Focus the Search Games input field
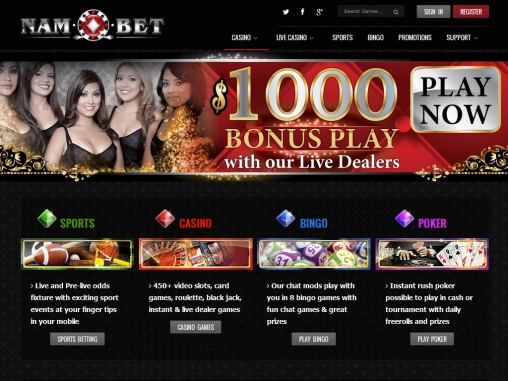Viewport: 508px width, 381px height. 366,11
